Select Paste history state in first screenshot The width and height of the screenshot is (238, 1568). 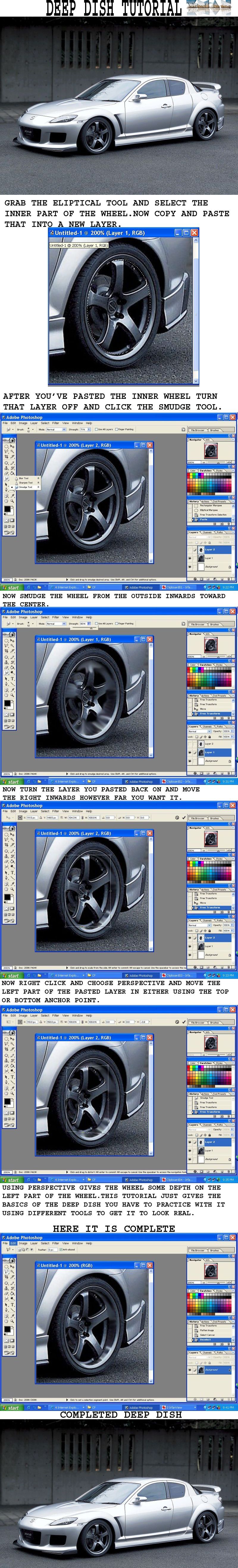[x=211, y=519]
